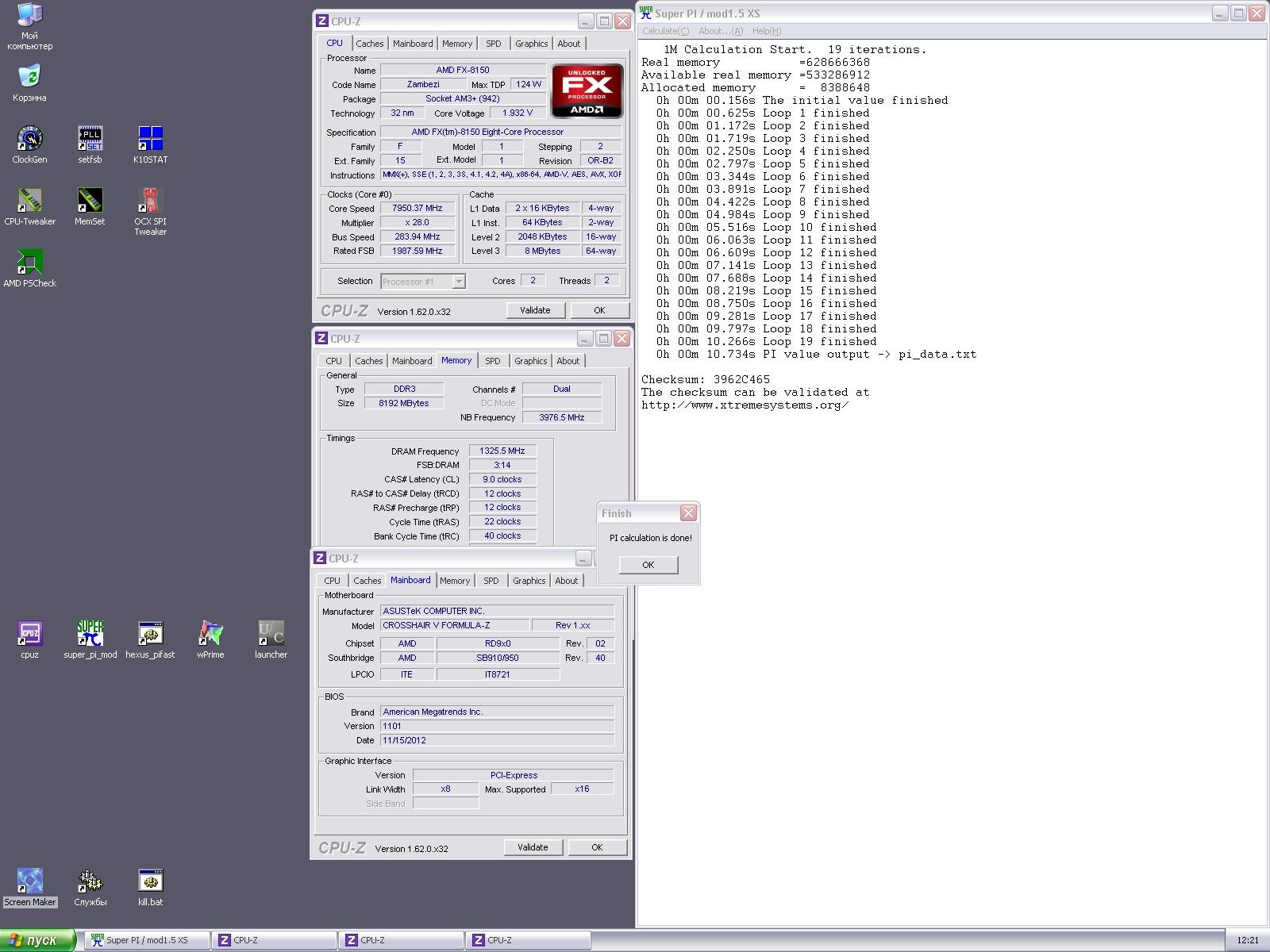
Task: Launch MemSet from the desktop
Action: [x=90, y=206]
